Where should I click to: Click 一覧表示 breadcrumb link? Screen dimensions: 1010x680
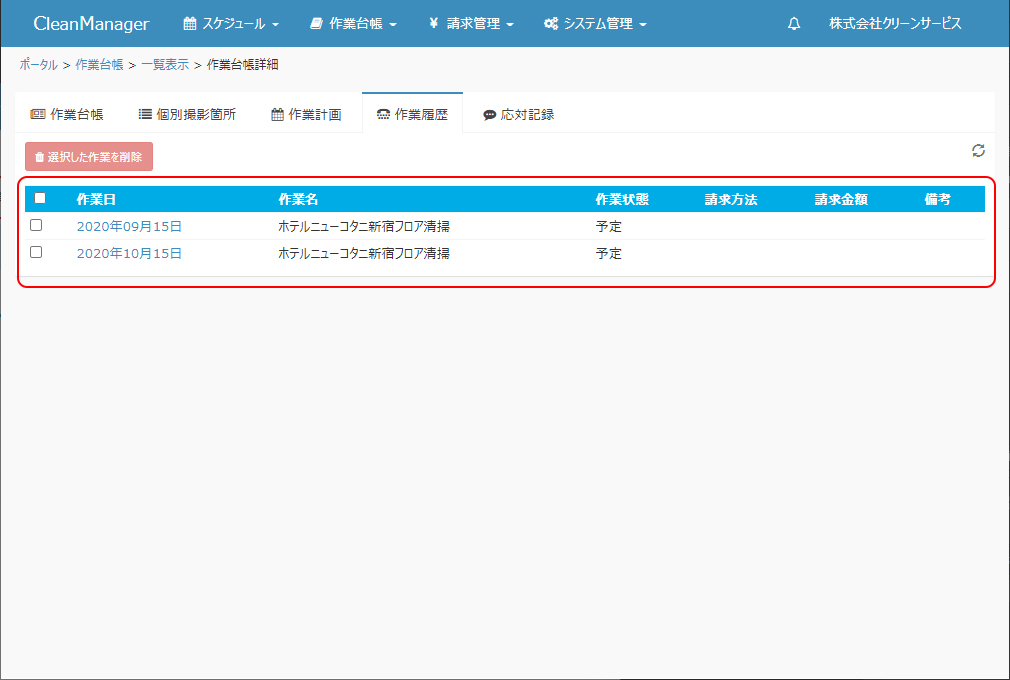tap(164, 65)
